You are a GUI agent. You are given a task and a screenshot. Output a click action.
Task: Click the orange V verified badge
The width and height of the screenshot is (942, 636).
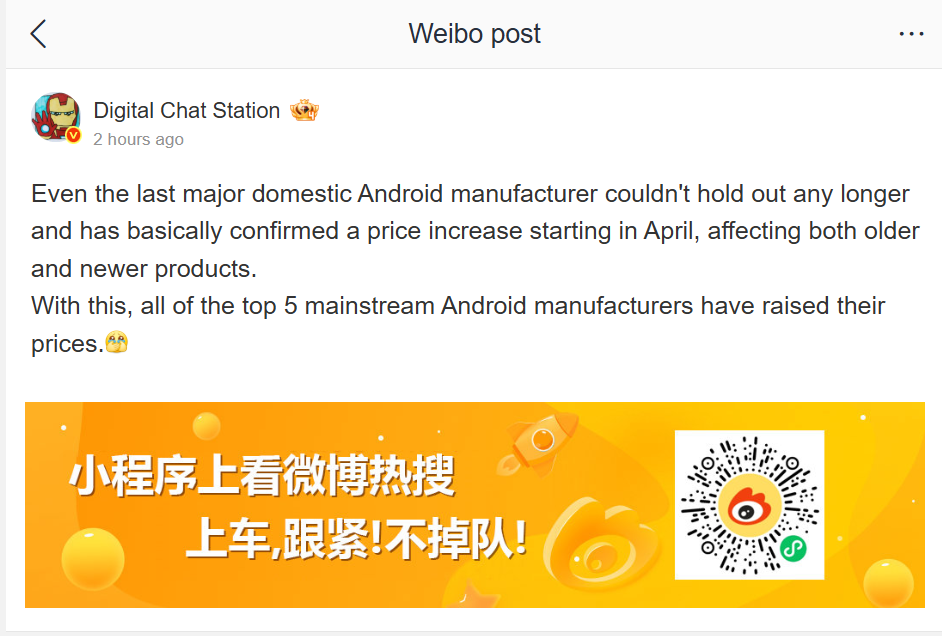click(x=73, y=133)
